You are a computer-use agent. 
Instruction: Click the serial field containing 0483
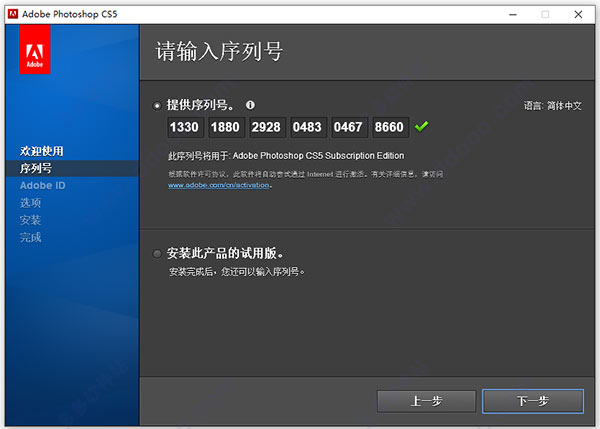(x=307, y=127)
